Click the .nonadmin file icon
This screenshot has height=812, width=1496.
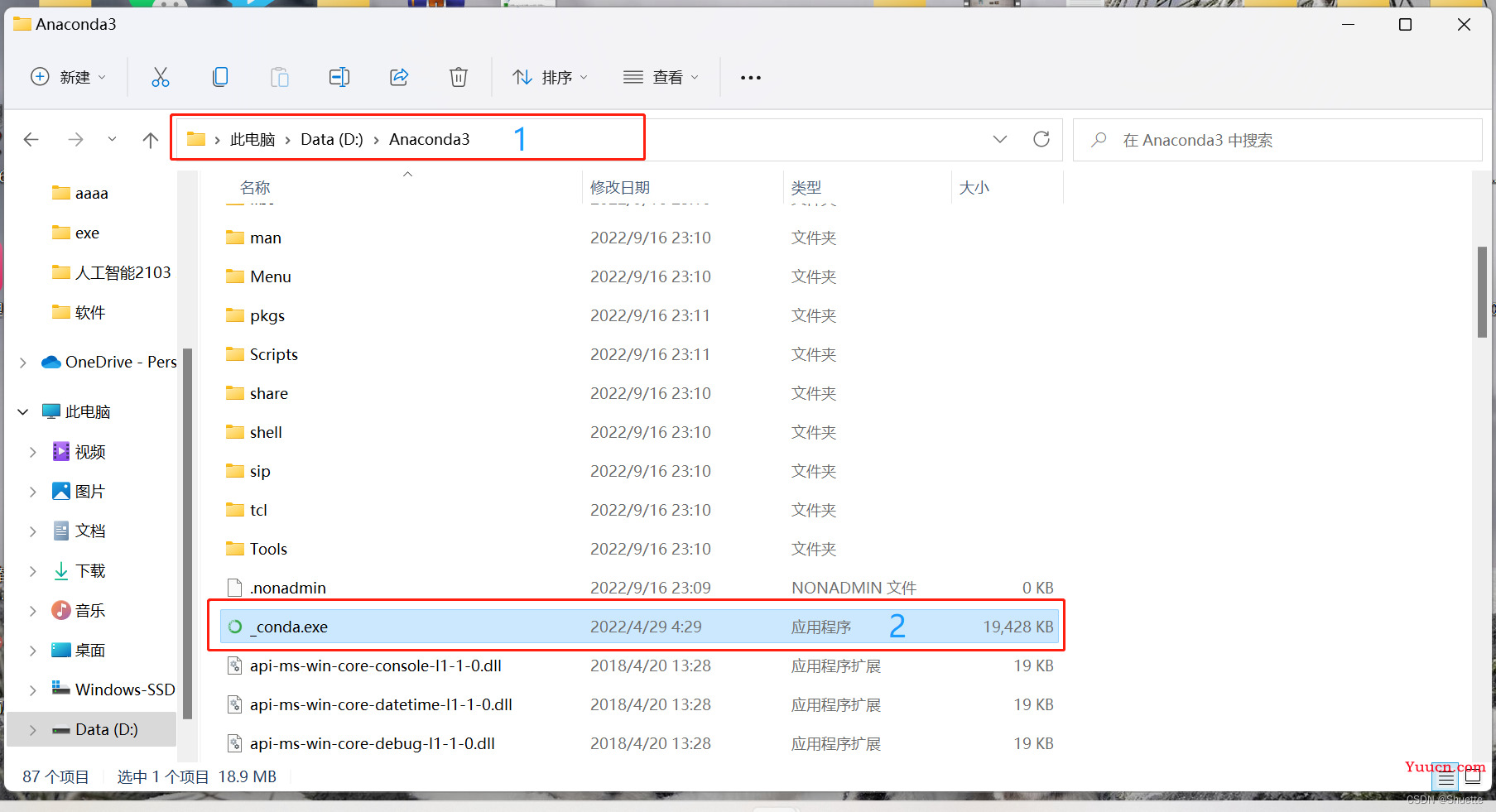tap(235, 588)
